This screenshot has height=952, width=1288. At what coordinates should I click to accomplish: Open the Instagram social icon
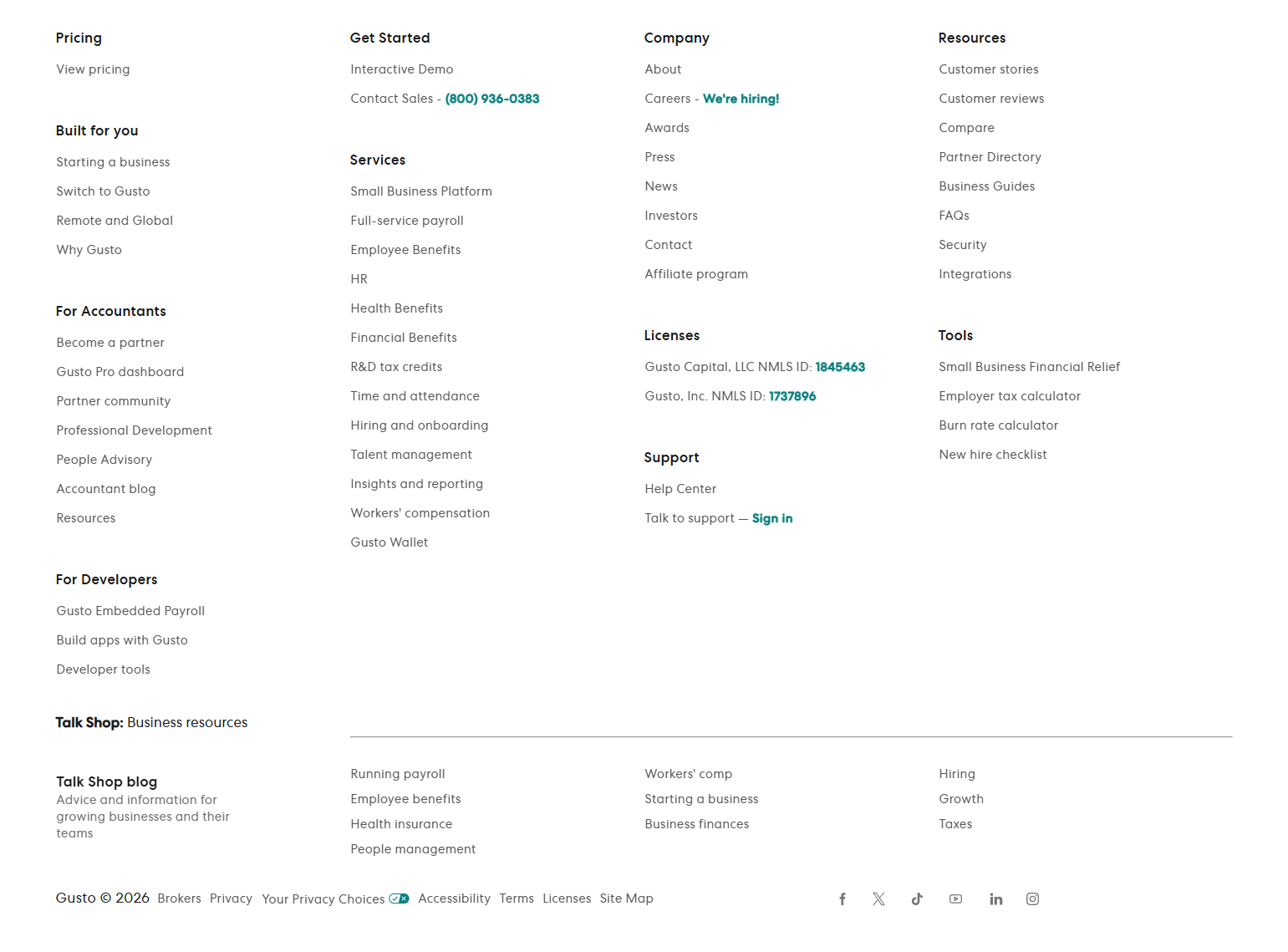coord(1032,899)
